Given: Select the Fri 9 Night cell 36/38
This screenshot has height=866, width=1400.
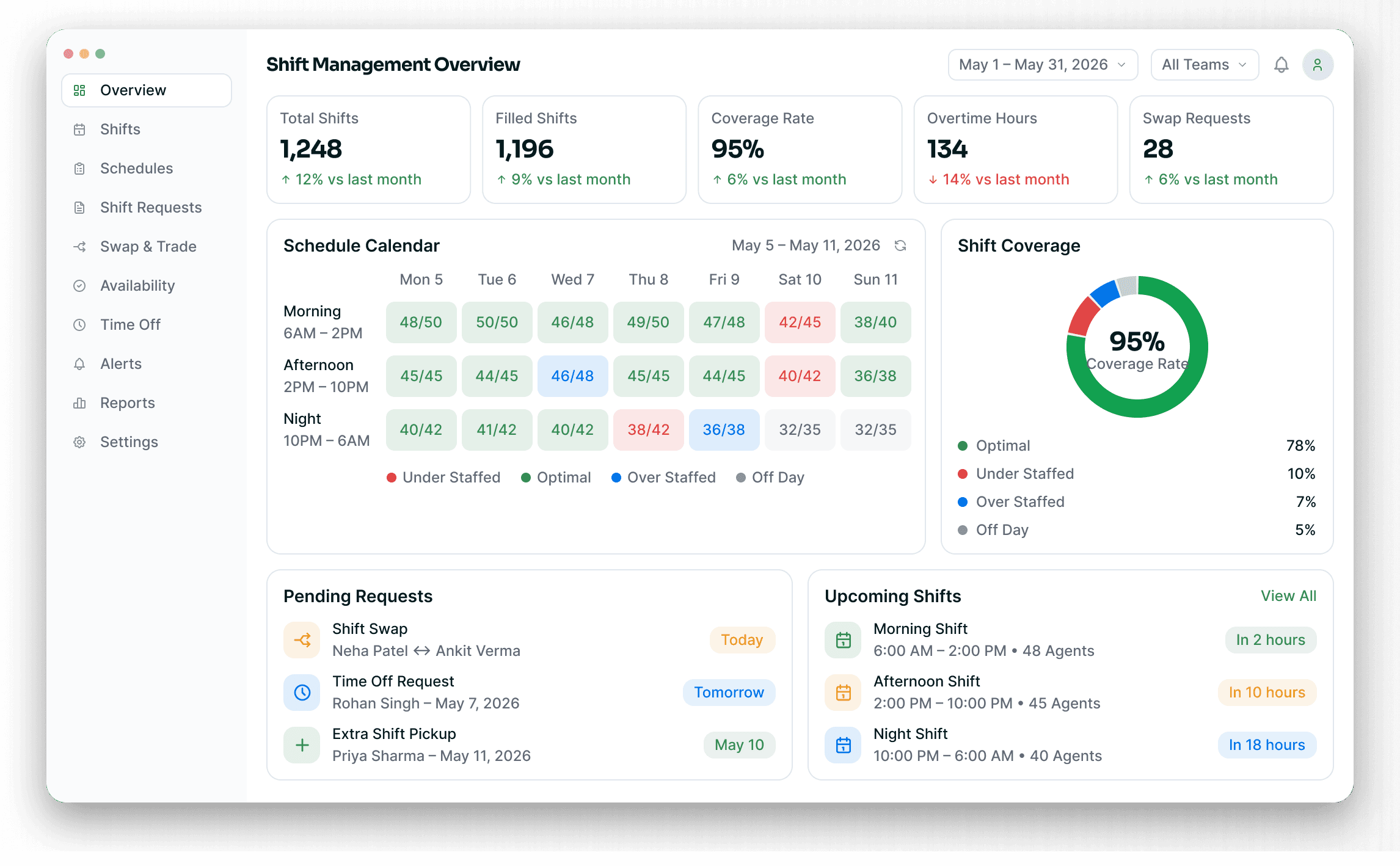Looking at the screenshot, I should (x=724, y=429).
